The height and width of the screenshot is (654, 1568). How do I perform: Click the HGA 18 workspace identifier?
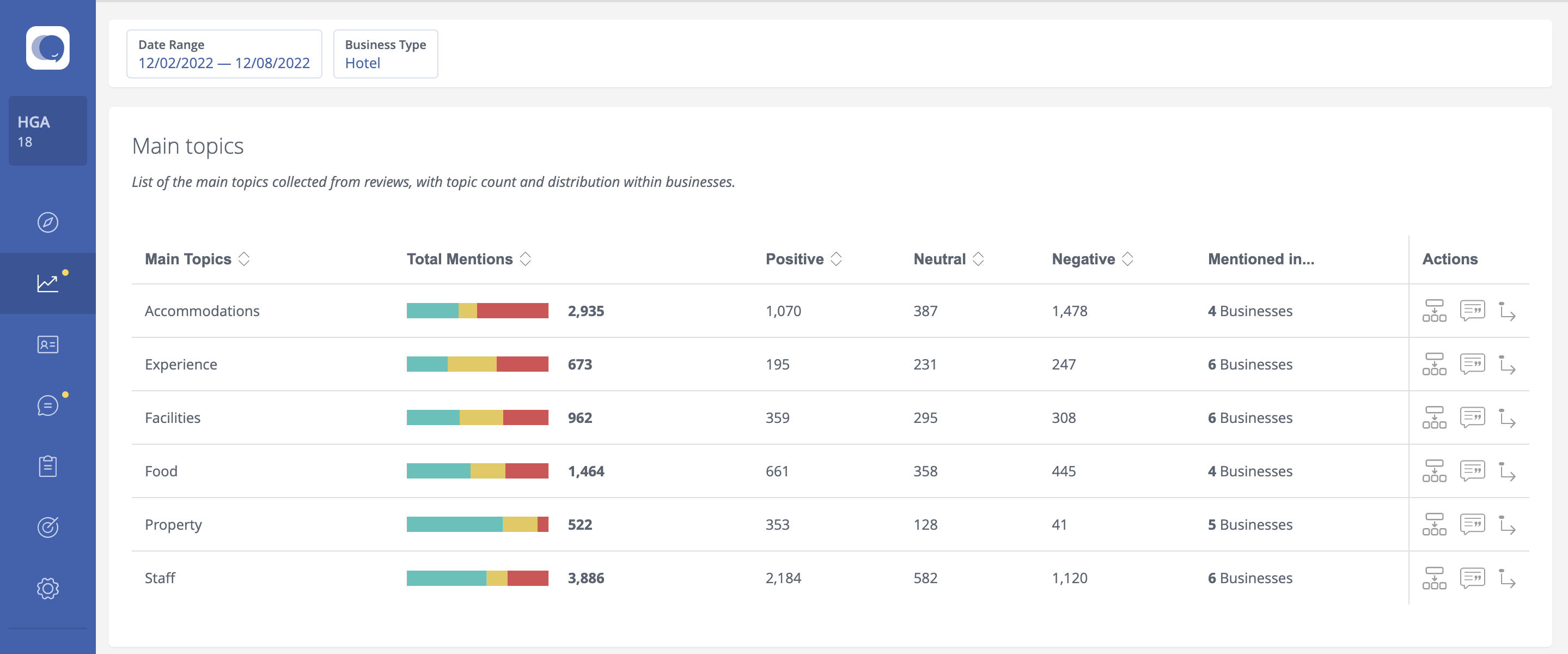(47, 130)
